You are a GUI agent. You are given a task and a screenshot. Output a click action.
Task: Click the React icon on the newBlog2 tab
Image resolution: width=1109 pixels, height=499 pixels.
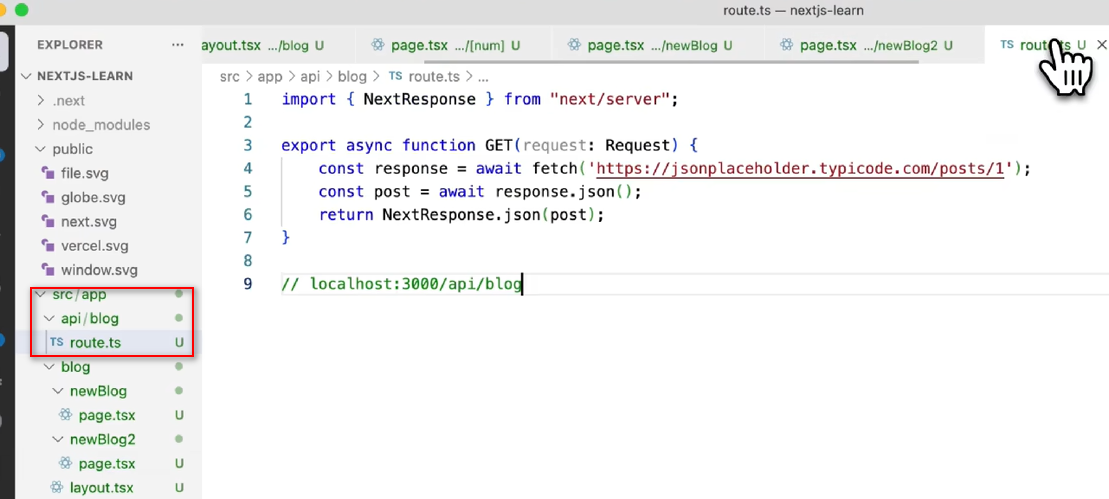[786, 45]
